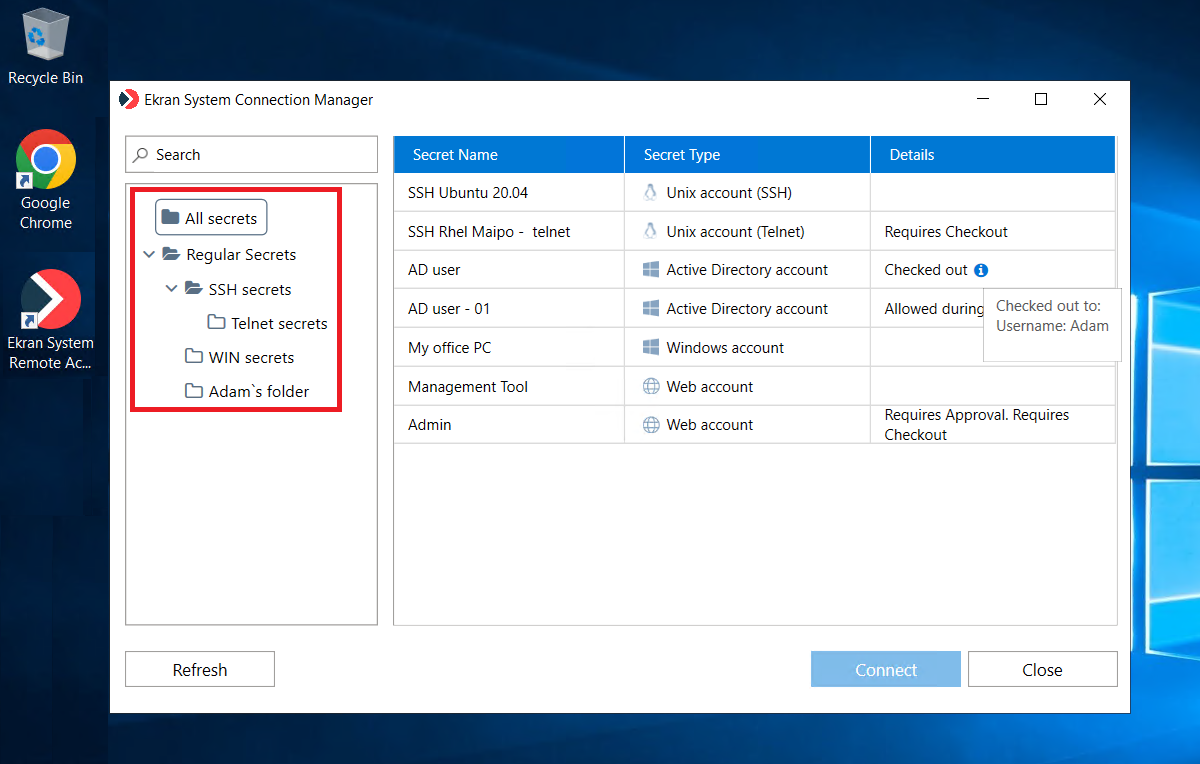Click the info icon next to Checked out
Screen dimensions: 1200x764
point(981,270)
